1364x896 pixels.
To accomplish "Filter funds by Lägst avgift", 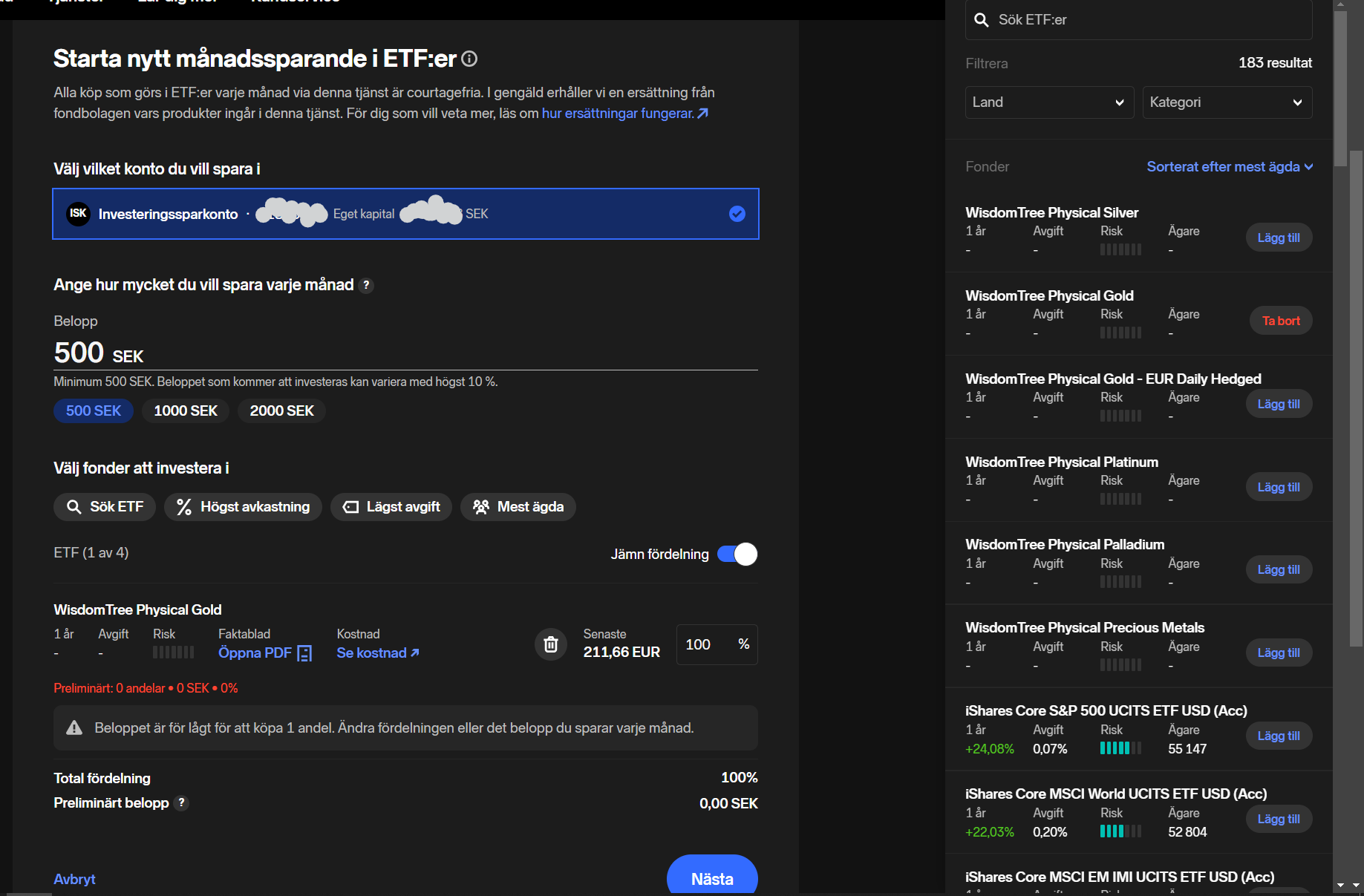I will (391, 507).
